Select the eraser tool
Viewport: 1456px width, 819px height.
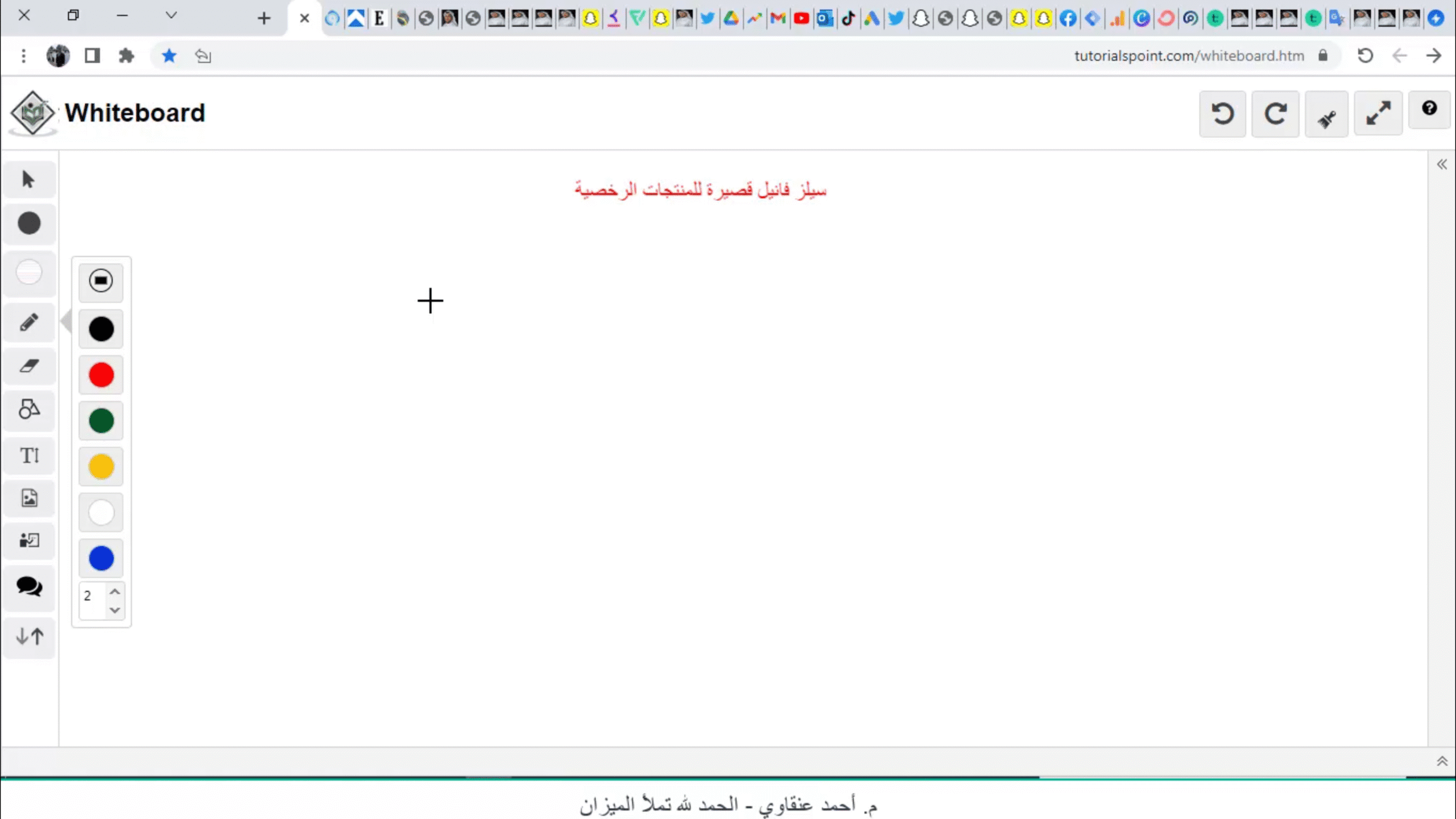(x=28, y=366)
